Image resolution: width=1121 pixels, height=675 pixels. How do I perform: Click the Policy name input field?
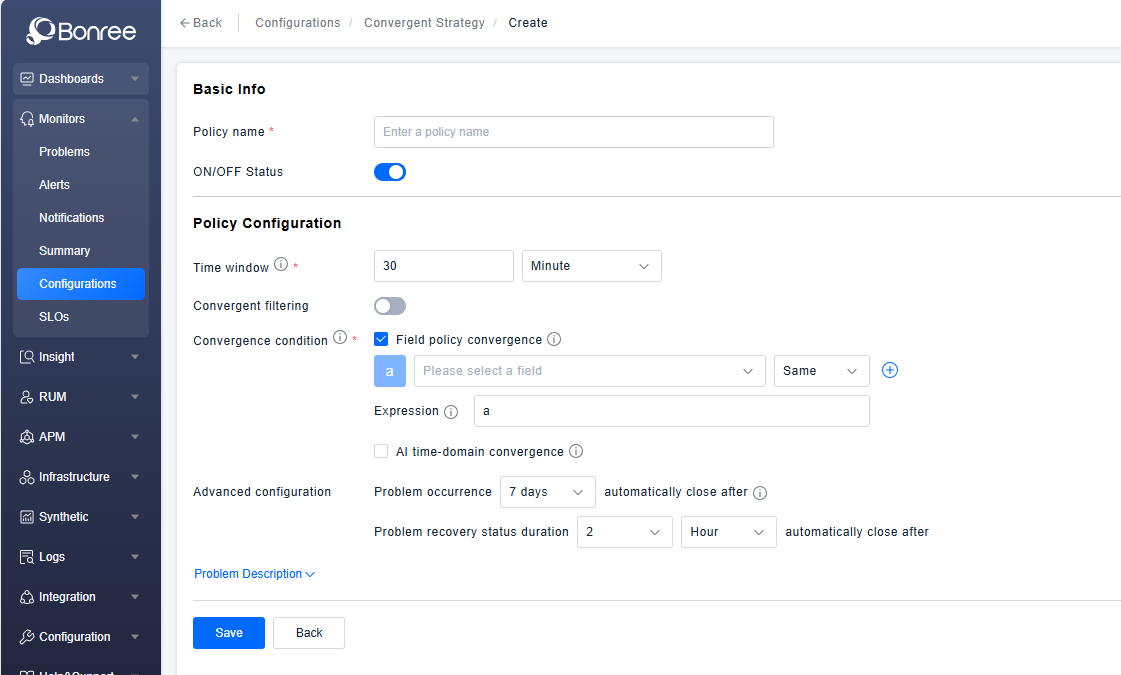point(573,132)
